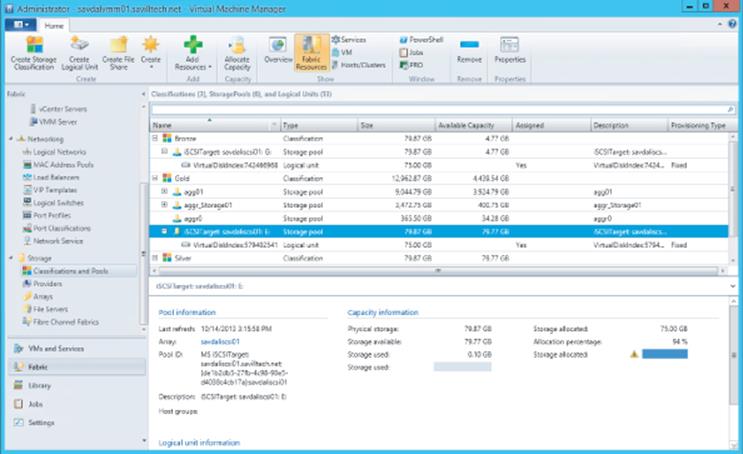Select VIP Templates tree item
This screenshot has width=743, height=454.
[x=50, y=190]
